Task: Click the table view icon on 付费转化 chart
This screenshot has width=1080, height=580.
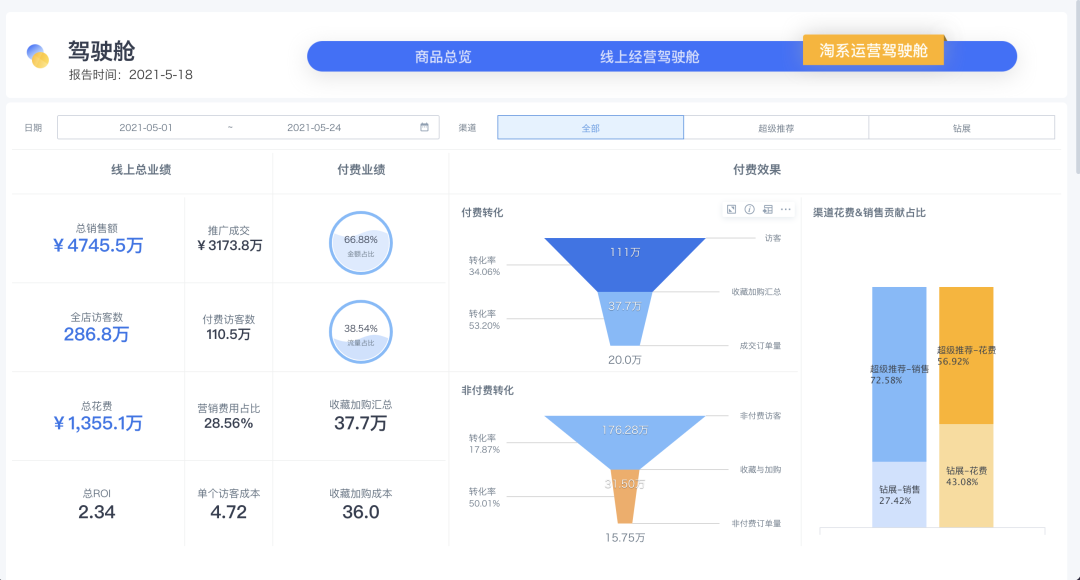Action: coord(767,209)
